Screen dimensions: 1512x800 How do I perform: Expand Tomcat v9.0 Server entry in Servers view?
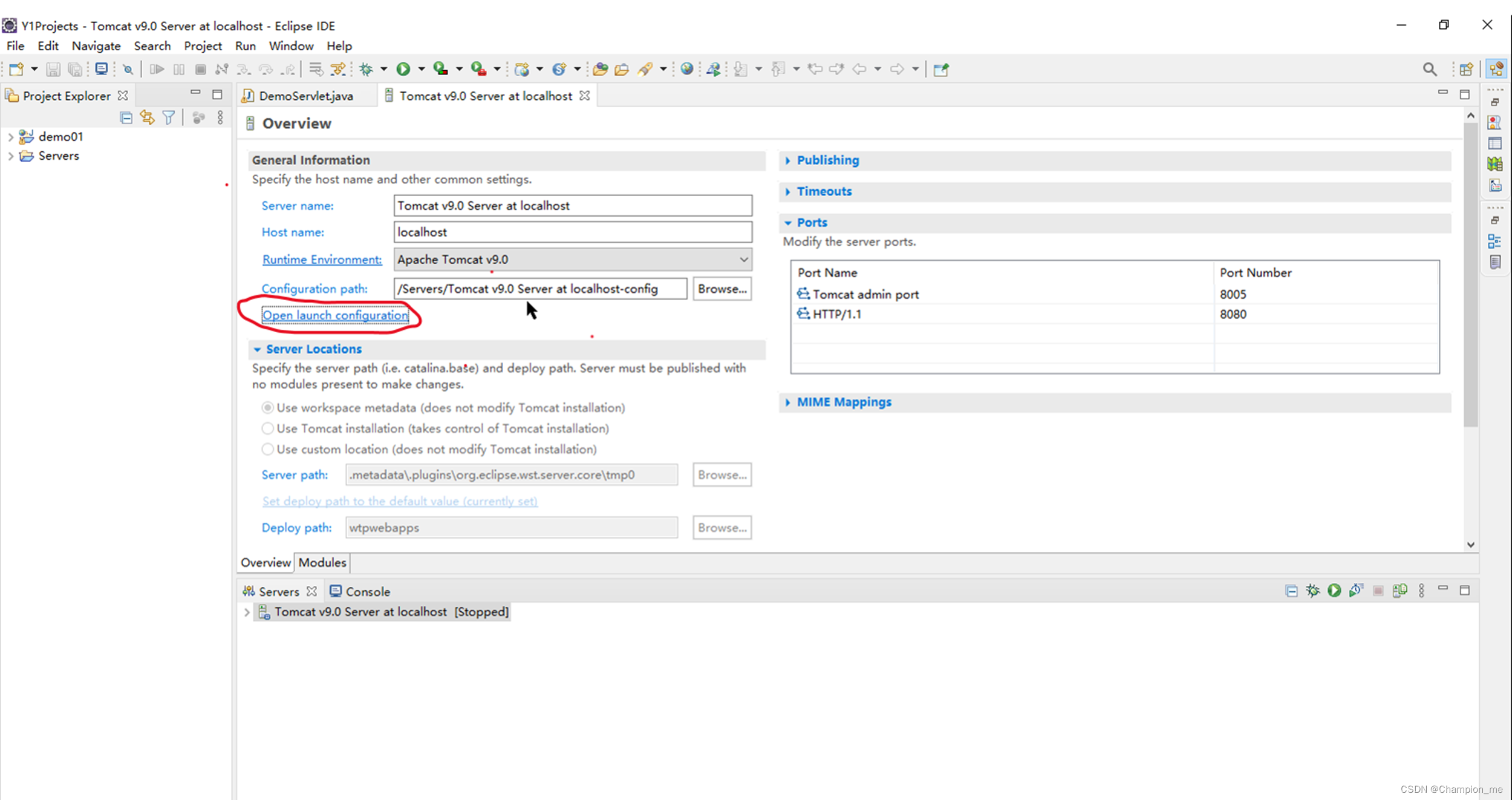pos(247,612)
